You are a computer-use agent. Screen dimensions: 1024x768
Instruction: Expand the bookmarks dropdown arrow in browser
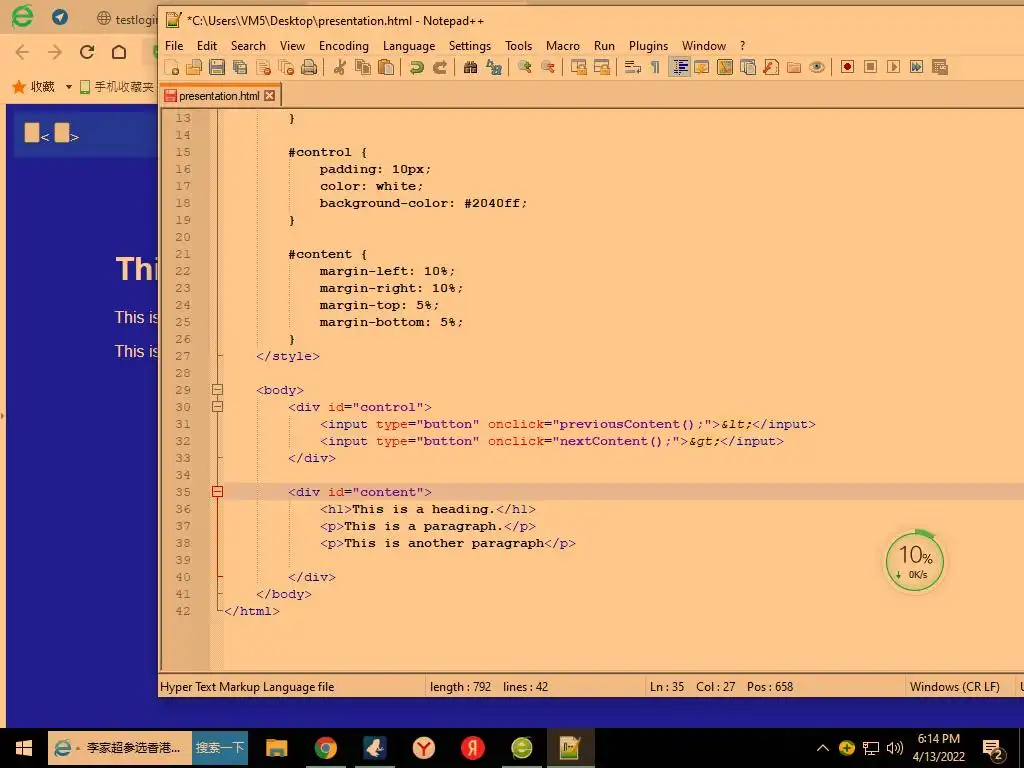69,87
